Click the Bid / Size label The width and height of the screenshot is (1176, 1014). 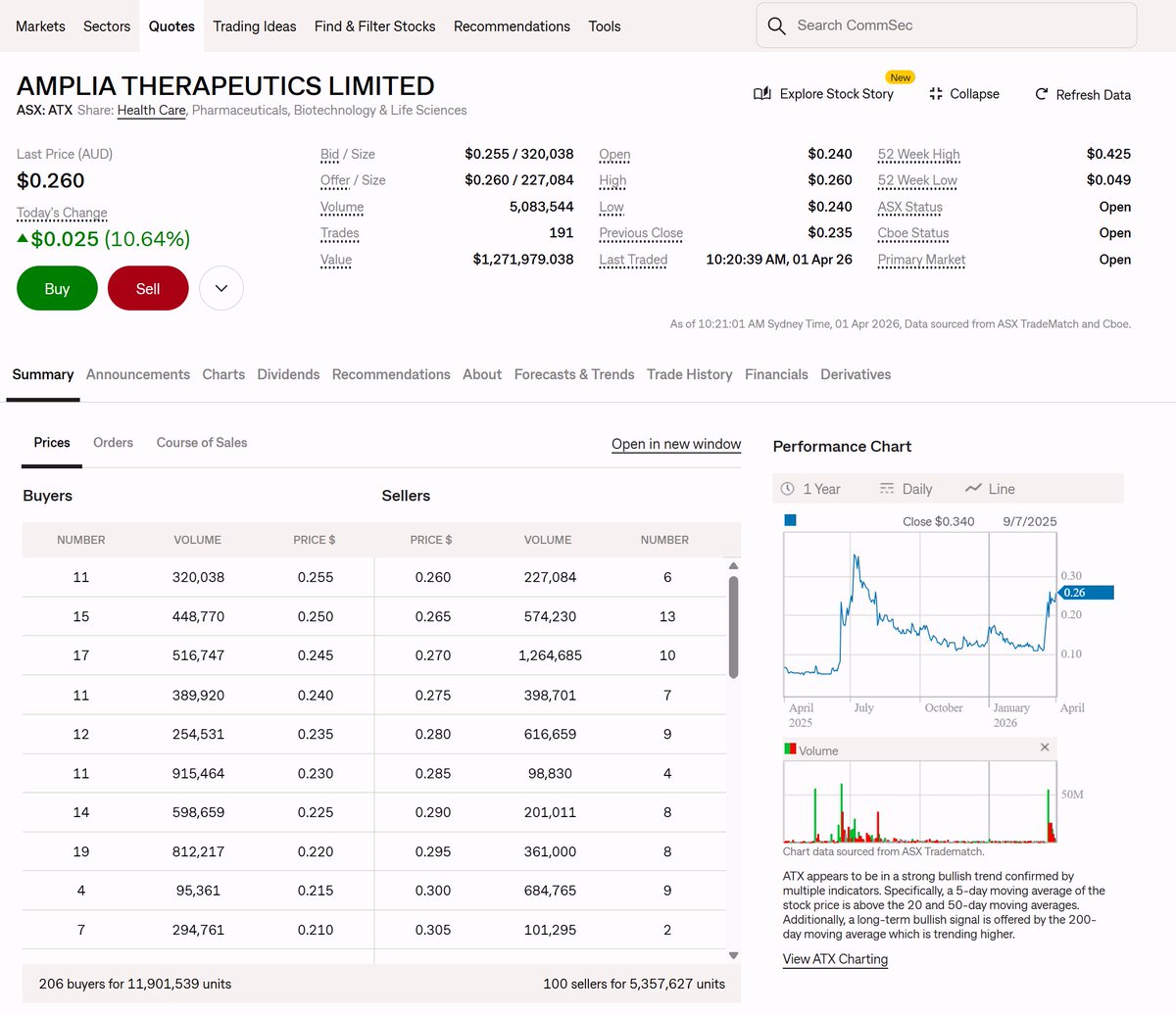point(348,154)
